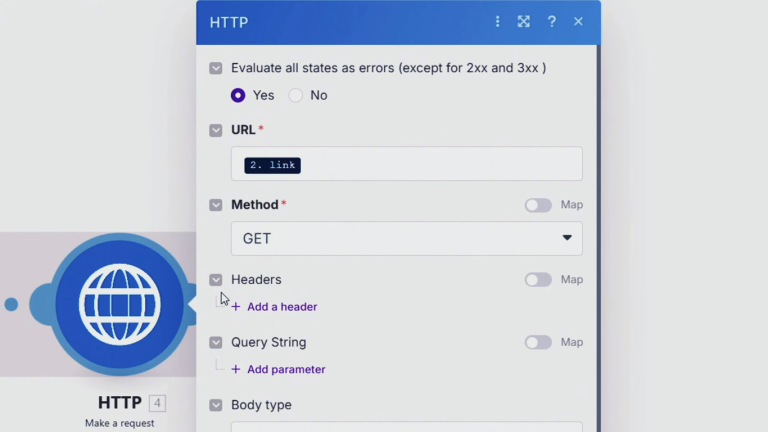Close the HTTP settings dialog
The height and width of the screenshot is (432, 768).
pos(578,22)
